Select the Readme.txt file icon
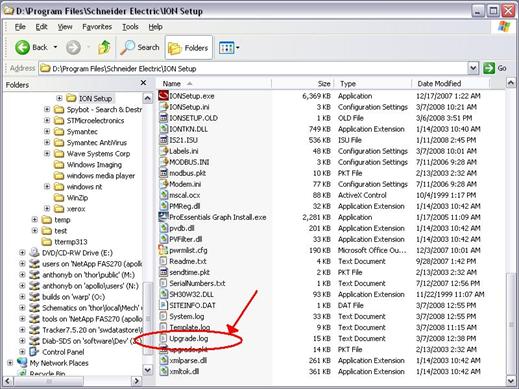 click(163, 261)
